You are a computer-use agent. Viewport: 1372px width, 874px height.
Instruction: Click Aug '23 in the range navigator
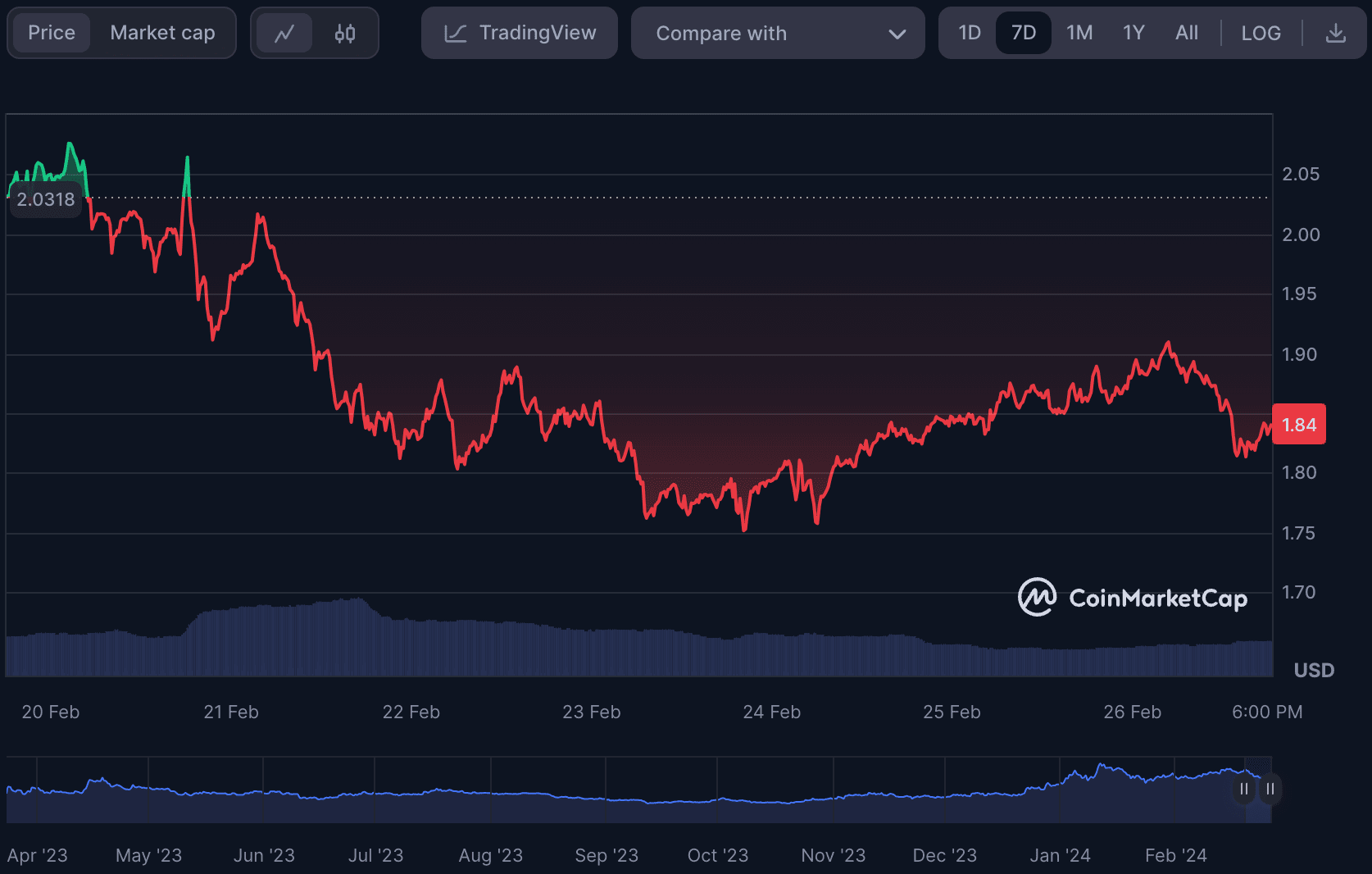coord(491,855)
